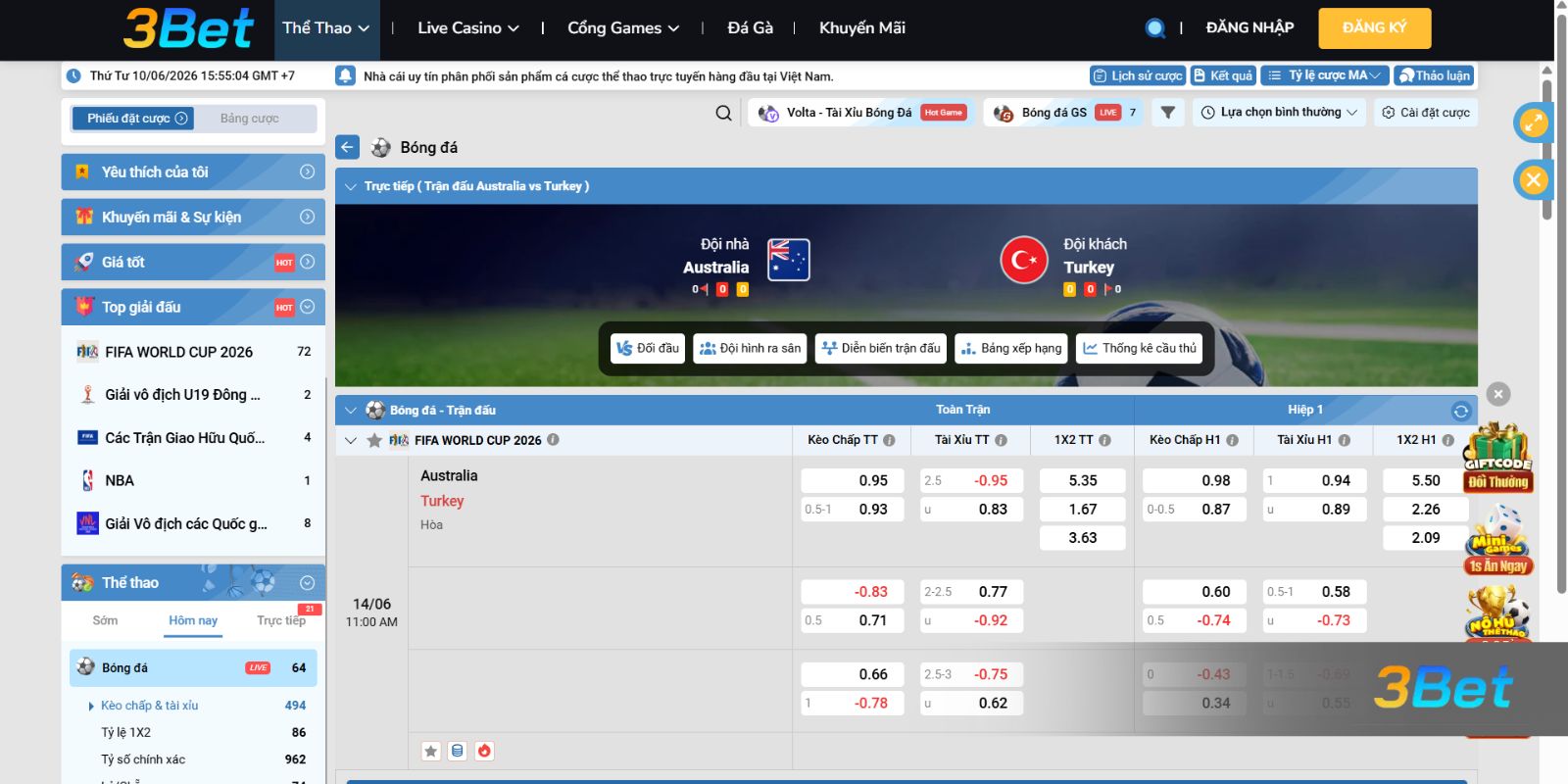Image resolution: width=1568 pixels, height=784 pixels.
Task: Open the Mini Games dice icon
Action: 1498,541
